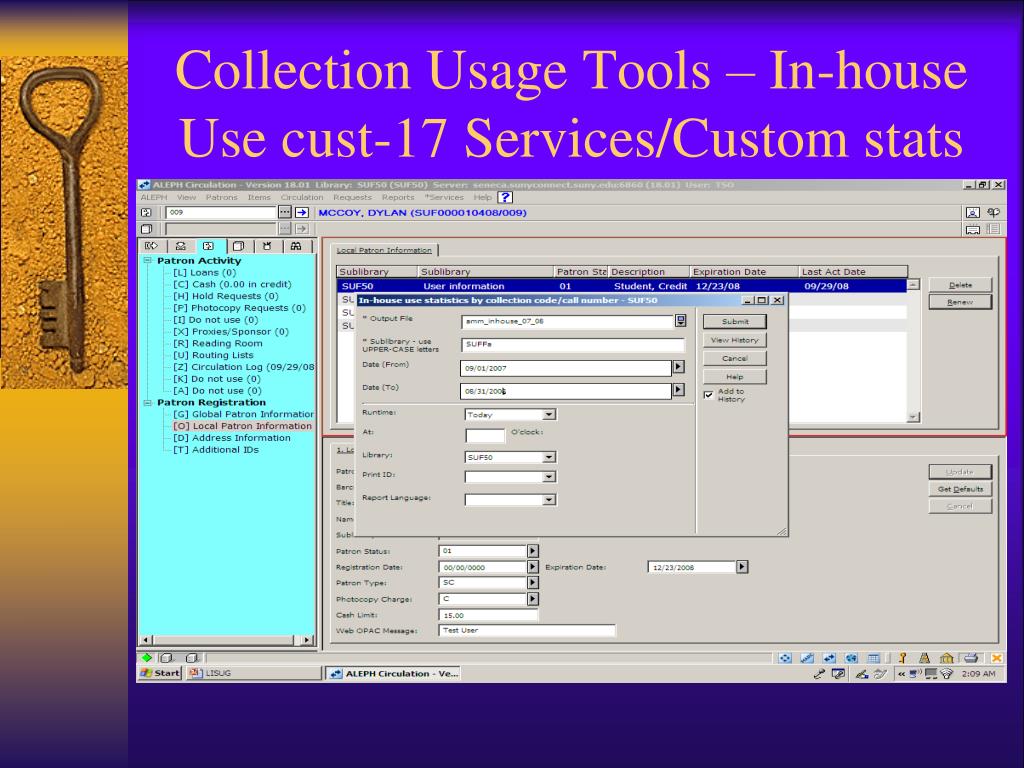Click the list lines icon at top right

click(x=993, y=229)
